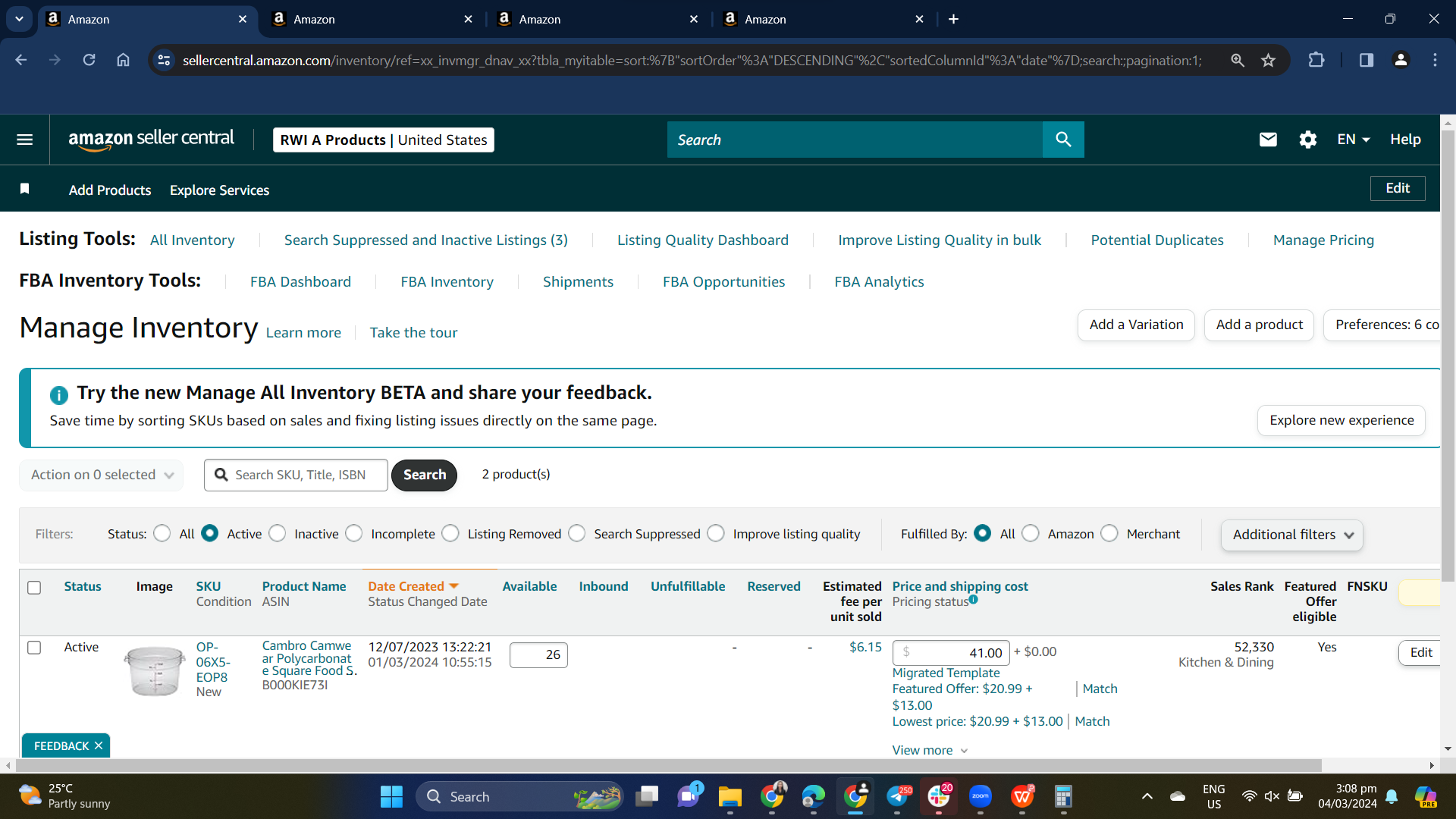
Task: Open Telegram from the taskbar
Action: point(897,796)
